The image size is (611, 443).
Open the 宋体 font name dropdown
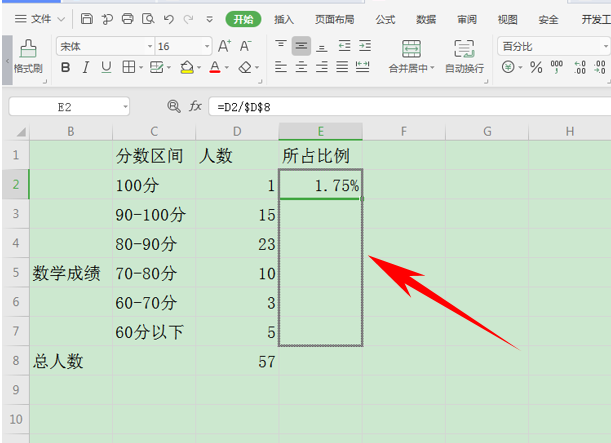click(x=150, y=47)
